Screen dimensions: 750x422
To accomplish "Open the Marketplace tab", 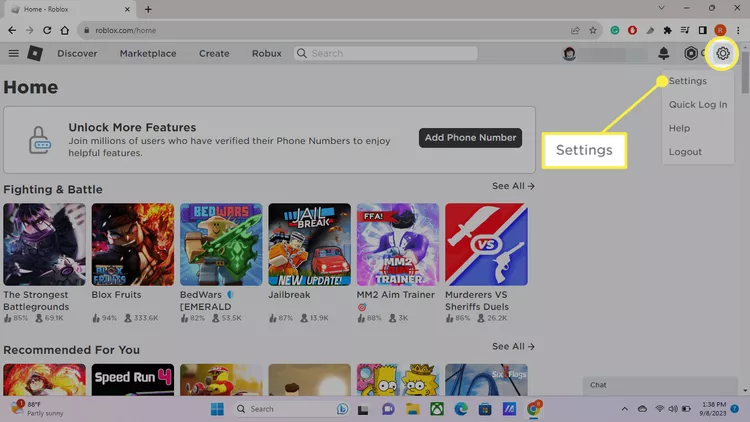I will 148,54.
